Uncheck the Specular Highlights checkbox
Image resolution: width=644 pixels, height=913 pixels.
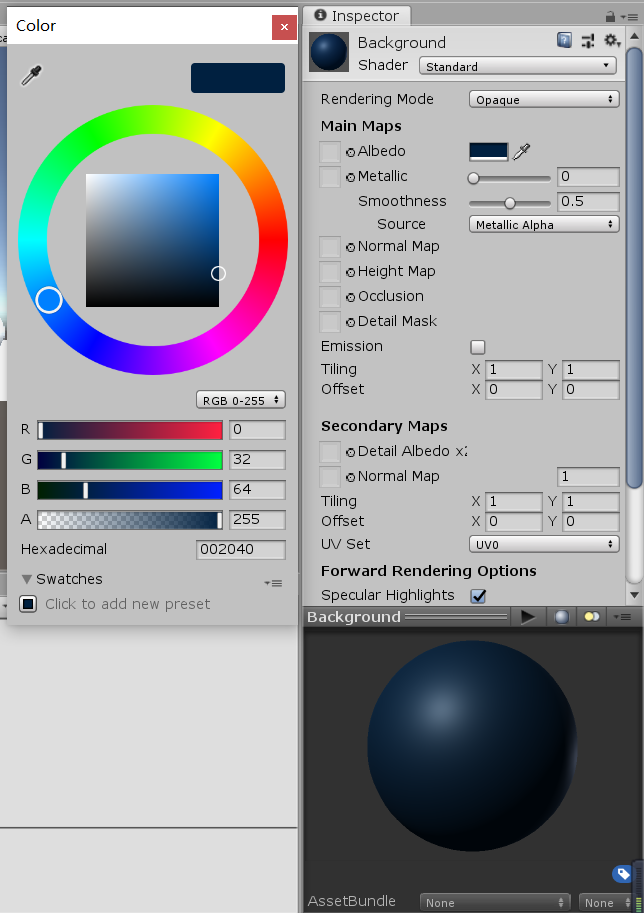pos(478,596)
